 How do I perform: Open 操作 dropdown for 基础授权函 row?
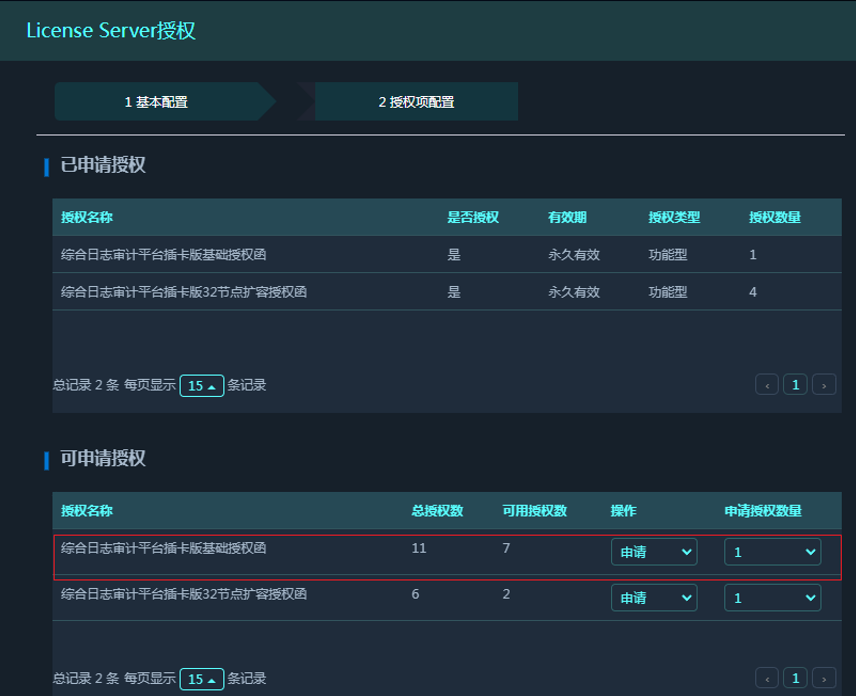click(654, 552)
